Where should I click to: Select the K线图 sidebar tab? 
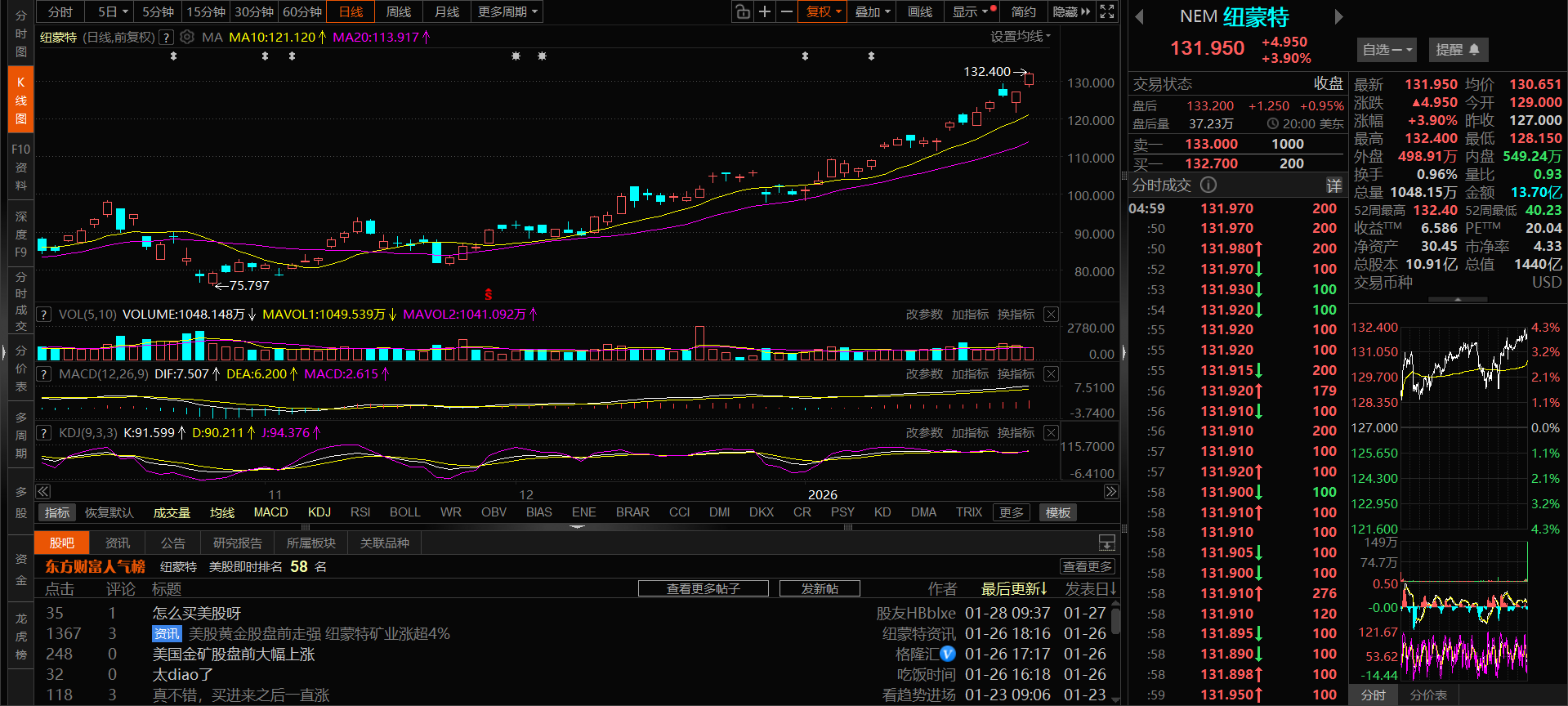21,101
